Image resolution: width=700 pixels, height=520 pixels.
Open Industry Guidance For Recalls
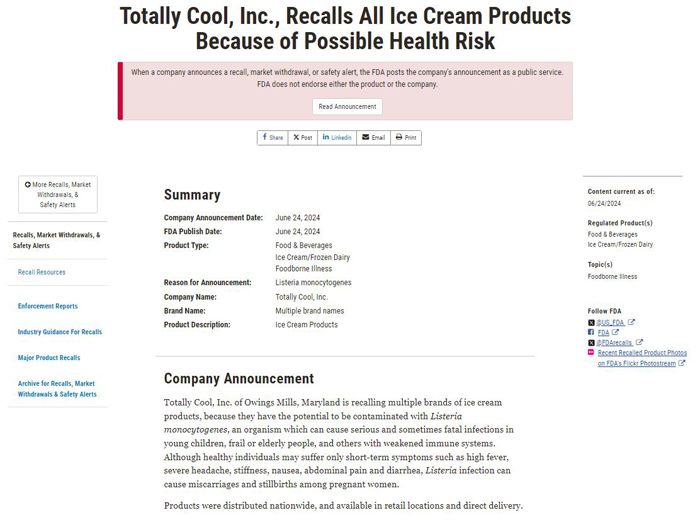[60, 332]
